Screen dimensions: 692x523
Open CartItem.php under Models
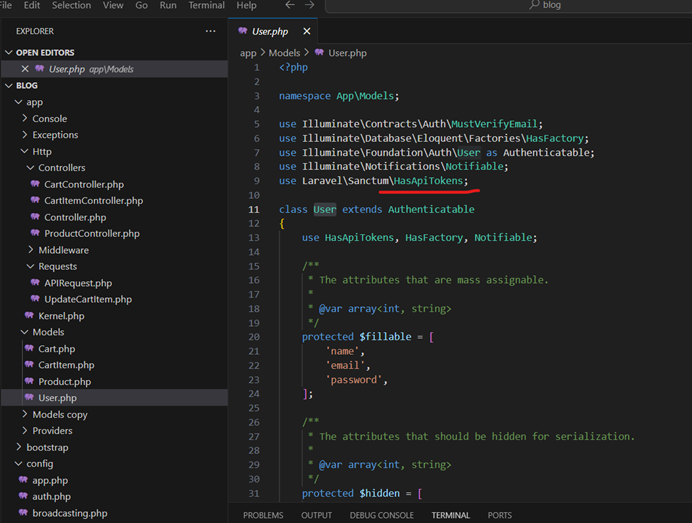[66, 365]
